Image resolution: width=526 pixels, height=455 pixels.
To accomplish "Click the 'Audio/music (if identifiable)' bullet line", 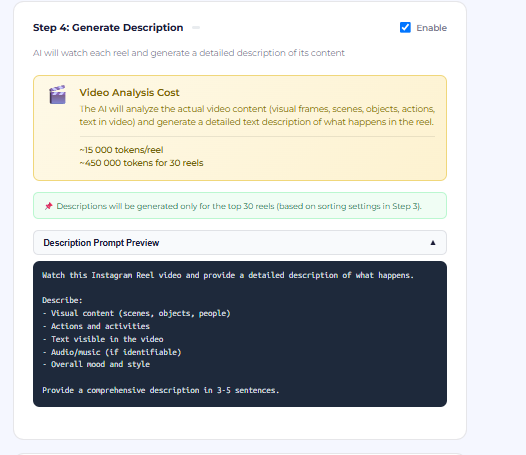I will tap(112, 352).
